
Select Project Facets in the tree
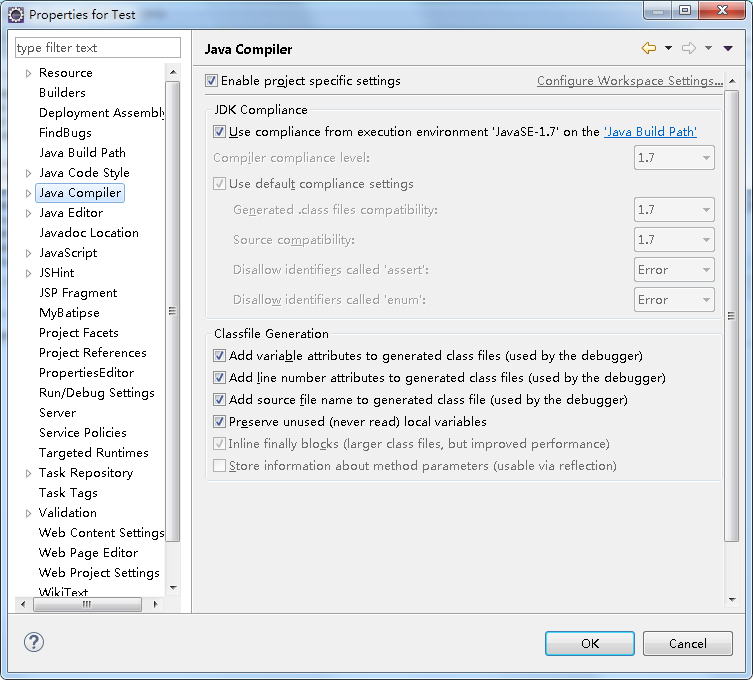tap(79, 333)
